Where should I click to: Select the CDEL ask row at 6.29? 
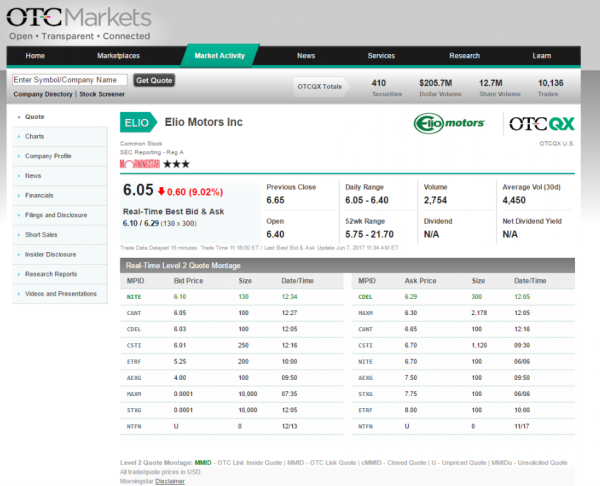click(x=463, y=297)
